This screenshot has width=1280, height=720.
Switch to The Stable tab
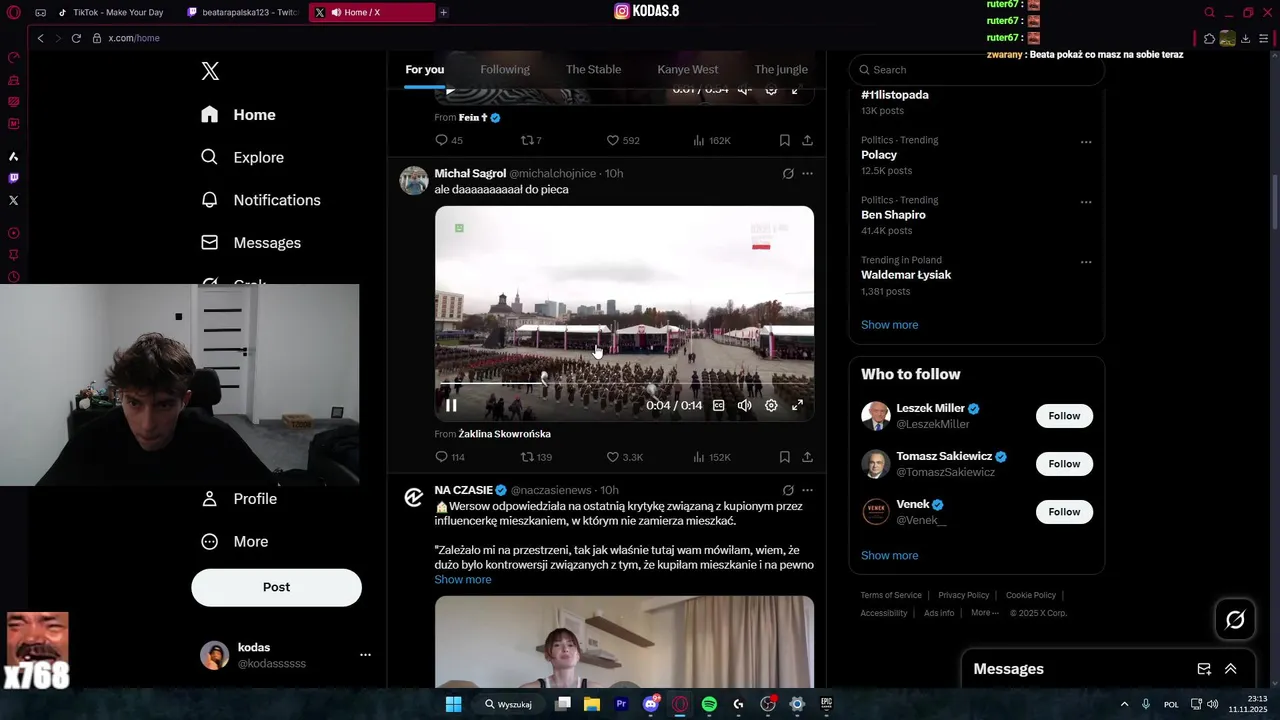pyautogui.click(x=593, y=69)
